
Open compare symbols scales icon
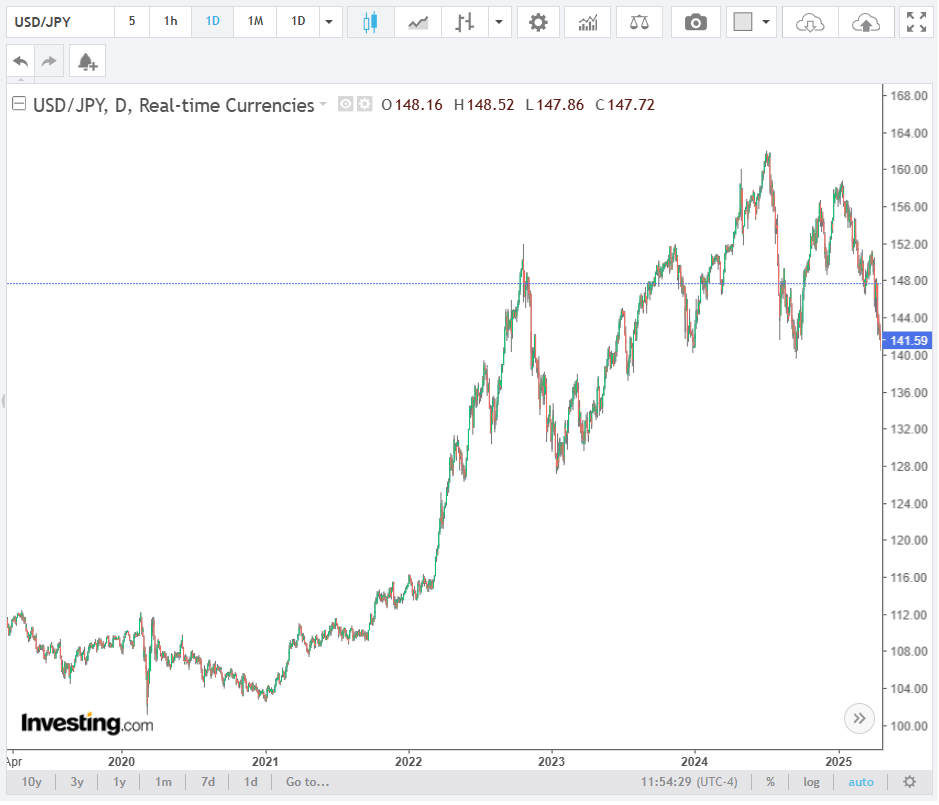(639, 23)
